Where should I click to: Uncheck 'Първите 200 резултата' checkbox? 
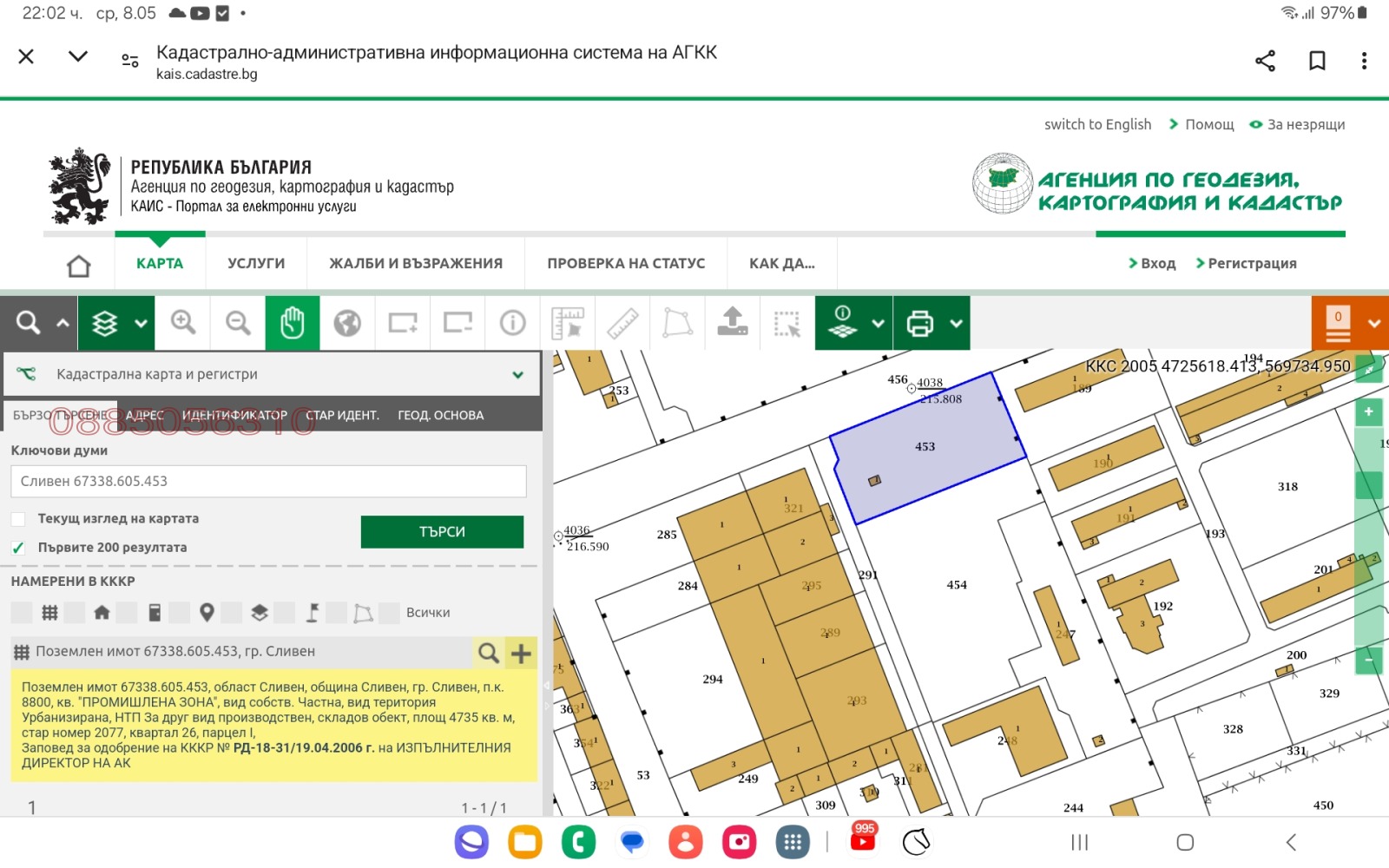tap(18, 548)
